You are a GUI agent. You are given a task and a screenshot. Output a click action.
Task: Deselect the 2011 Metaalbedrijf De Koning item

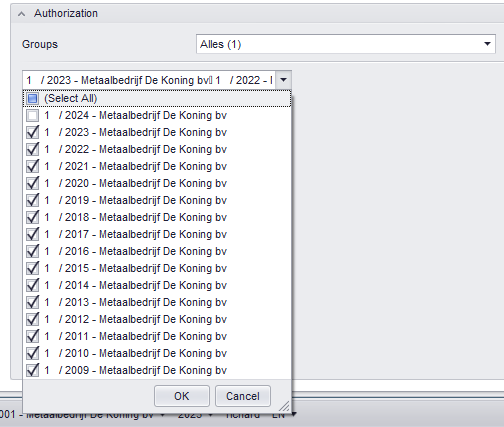pyautogui.click(x=32, y=336)
